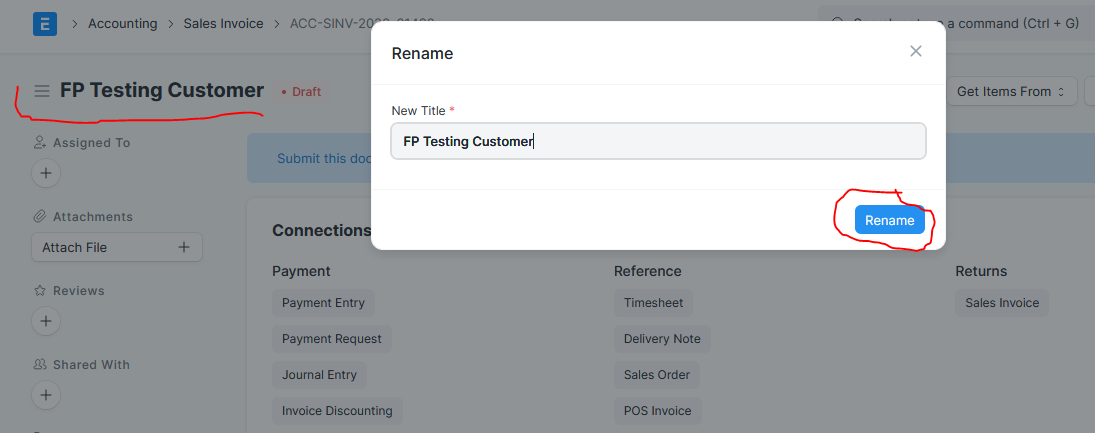1095x433 pixels.
Task: Click the paperclip Attachments icon
Action: (x=40, y=216)
